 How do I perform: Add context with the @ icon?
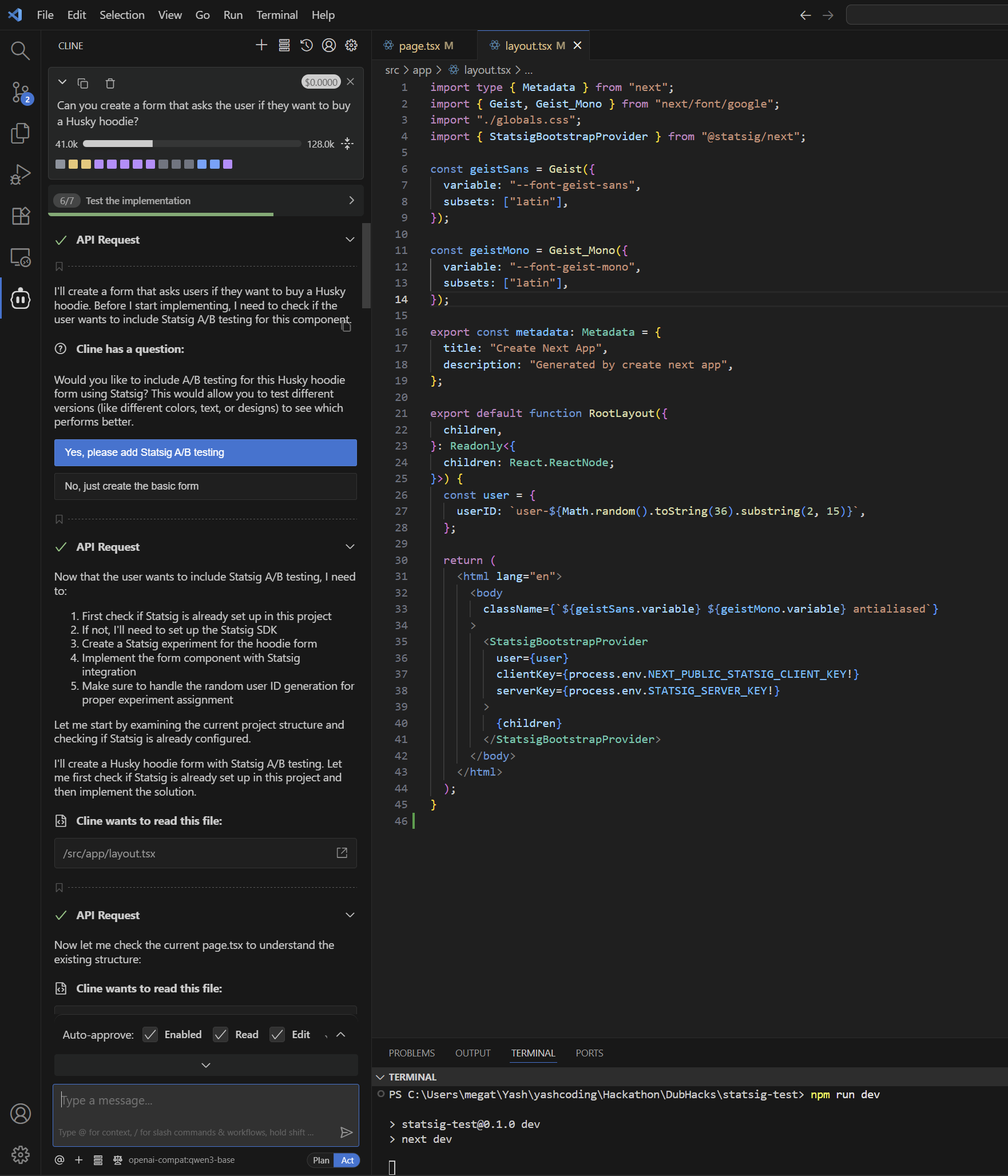(x=59, y=1160)
